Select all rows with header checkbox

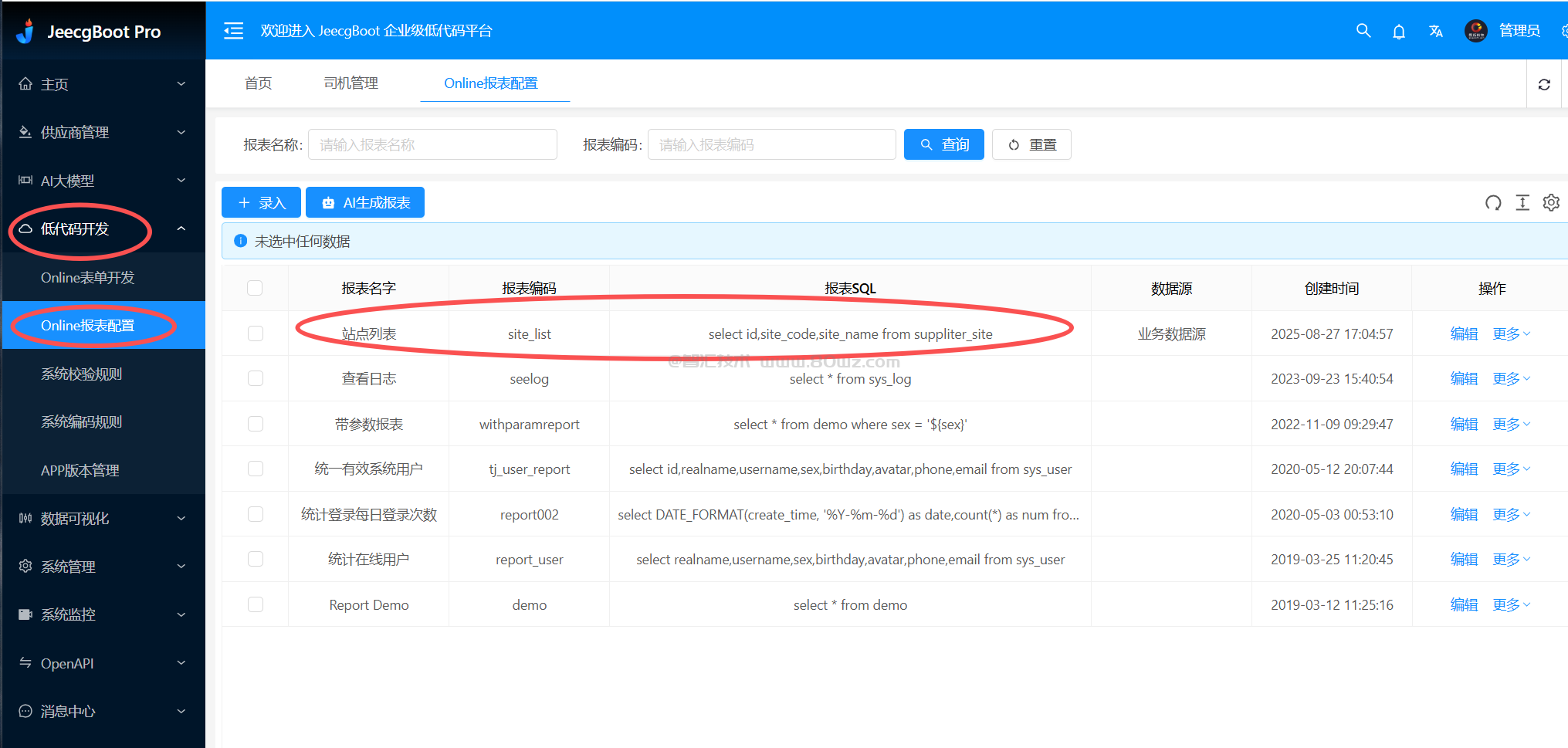[x=255, y=288]
